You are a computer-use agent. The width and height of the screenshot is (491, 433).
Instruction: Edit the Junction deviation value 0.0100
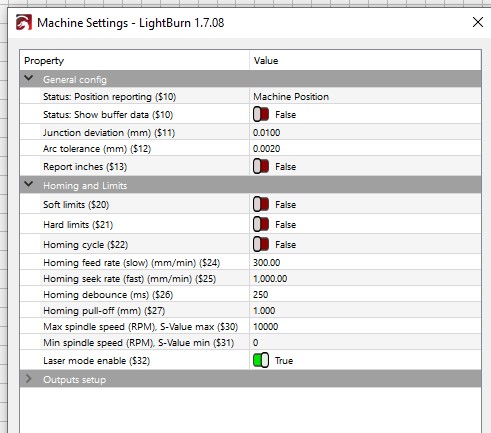365,133
